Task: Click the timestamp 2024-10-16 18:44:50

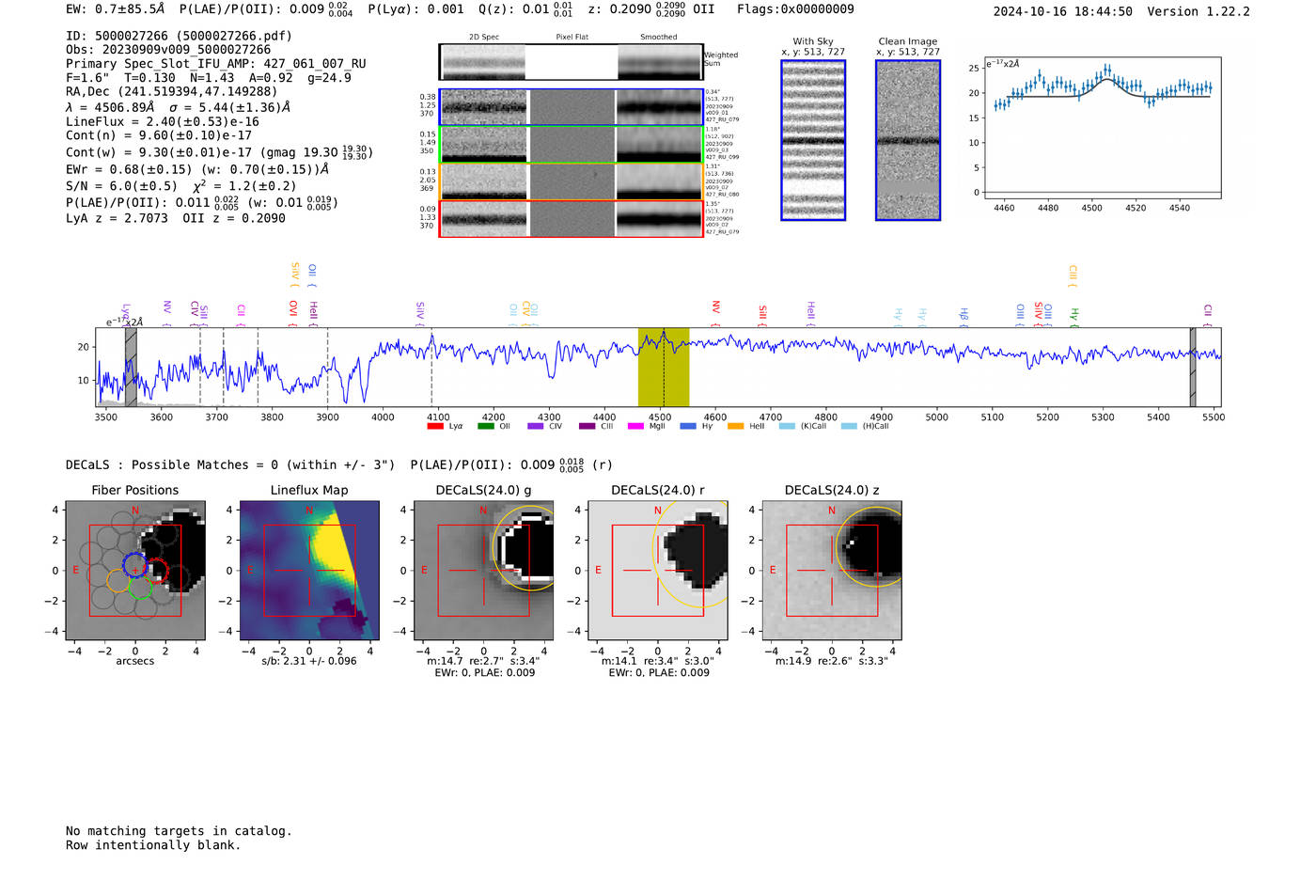Action: tap(1063, 11)
